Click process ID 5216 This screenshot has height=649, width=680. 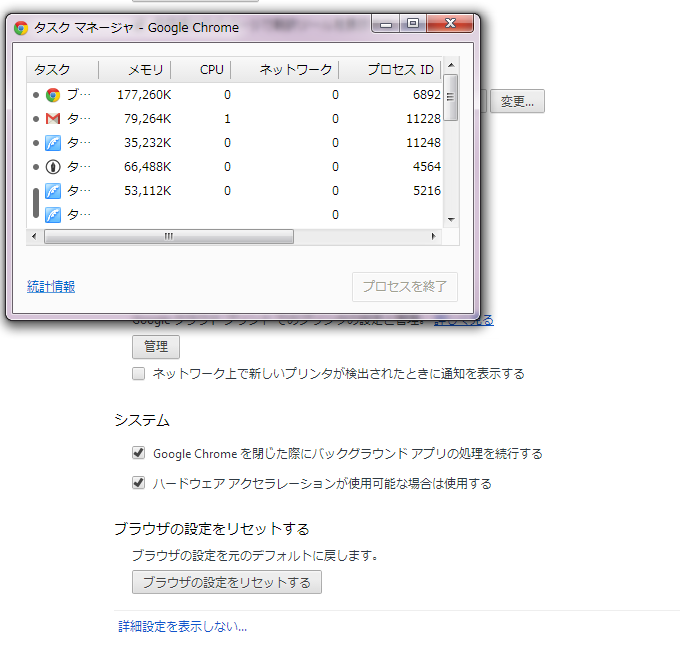point(427,191)
